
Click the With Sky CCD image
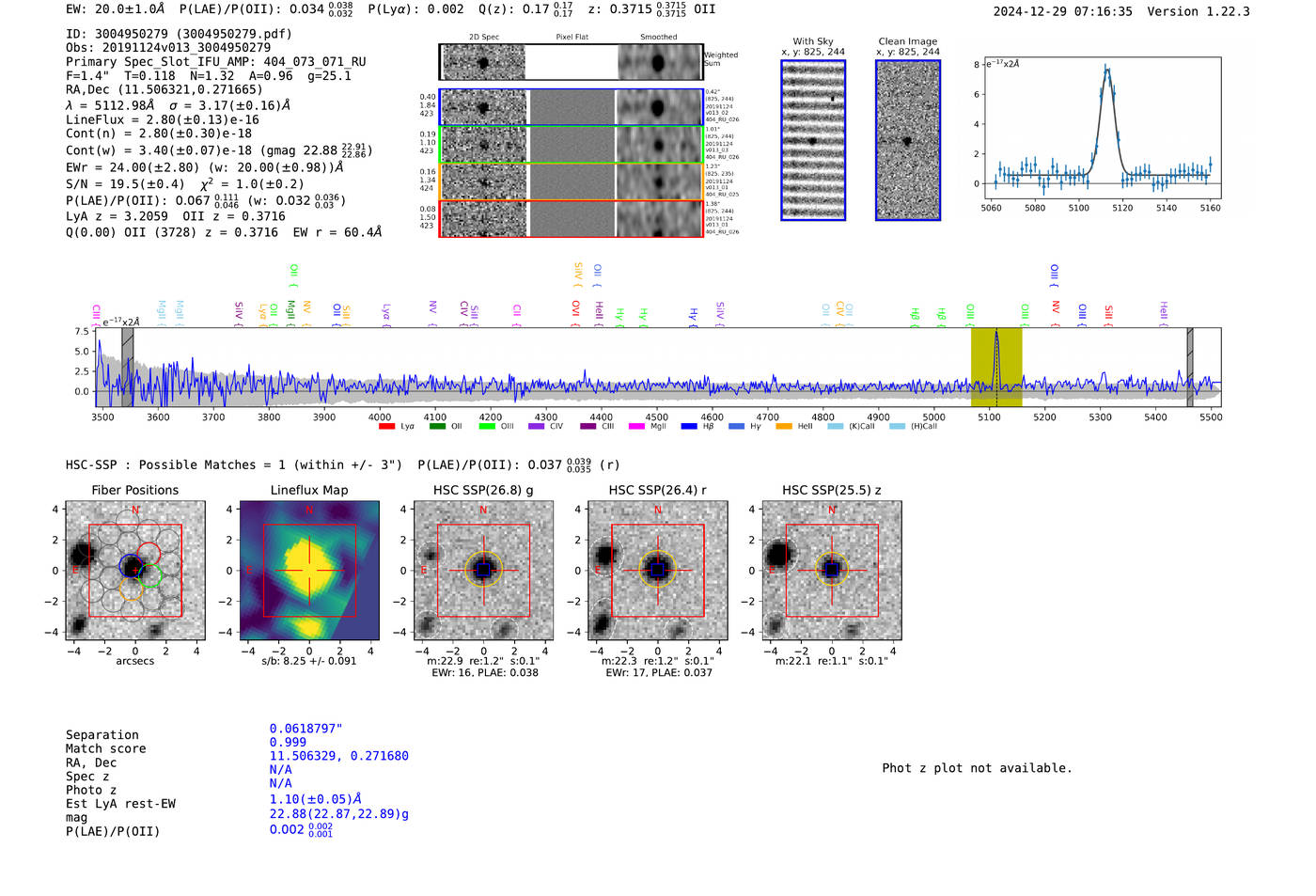click(813, 140)
